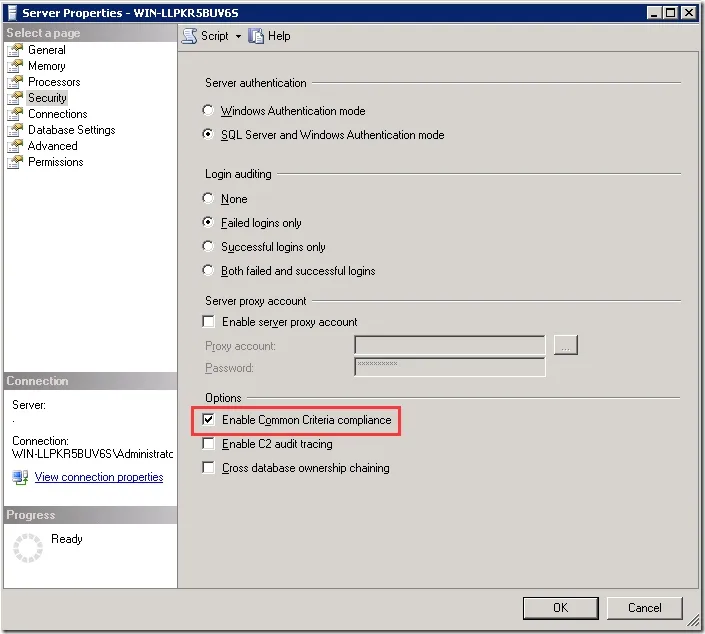
Task: Switch to the Processors page
Action: (x=54, y=82)
